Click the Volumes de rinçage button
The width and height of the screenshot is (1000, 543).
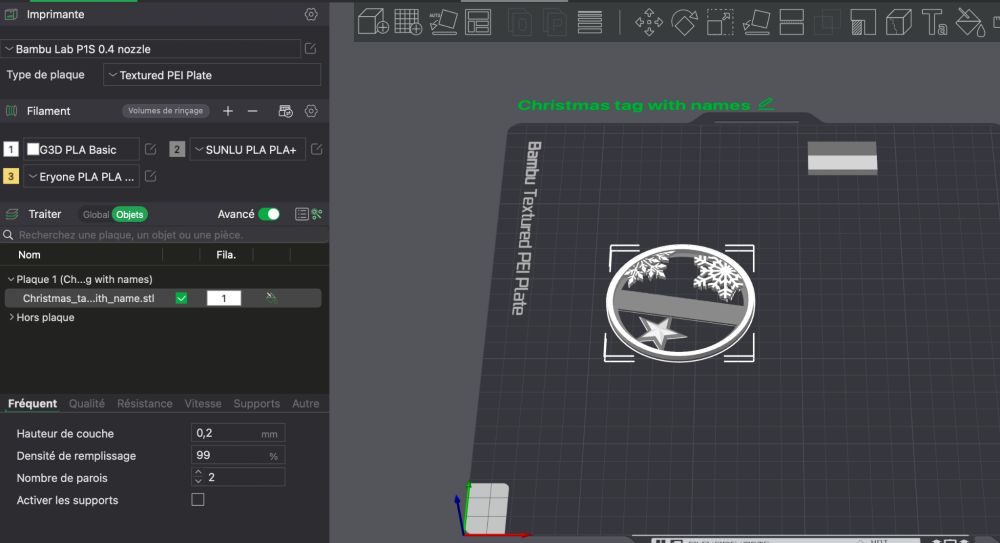(x=165, y=111)
